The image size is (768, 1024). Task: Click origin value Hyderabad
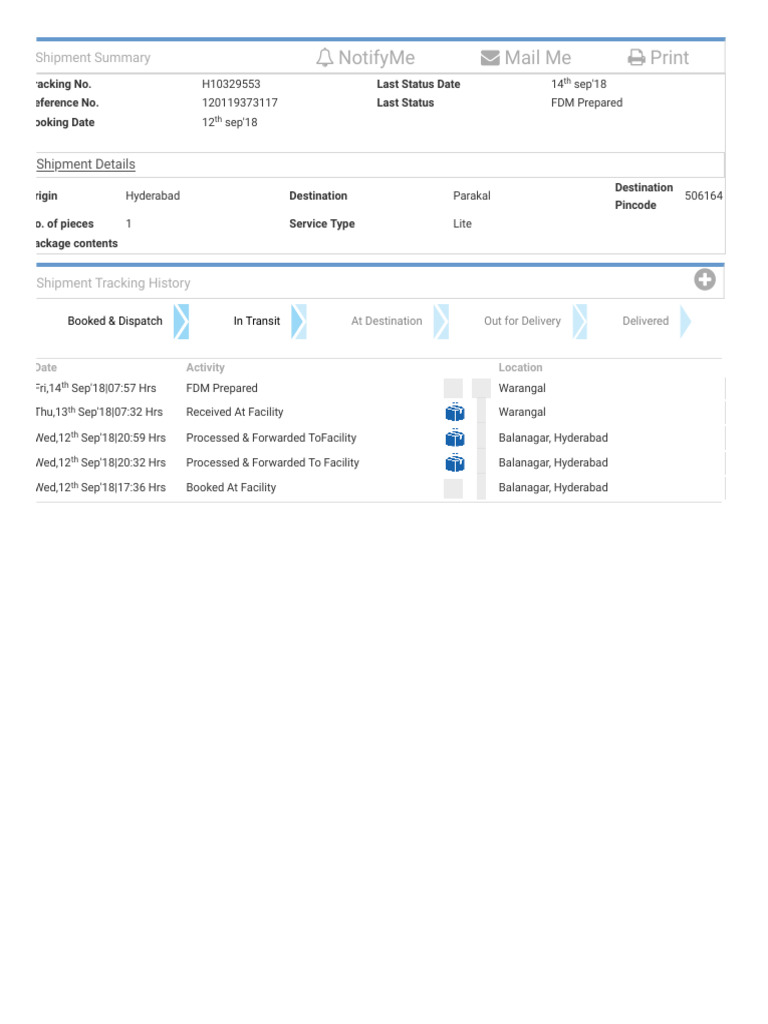(x=153, y=196)
